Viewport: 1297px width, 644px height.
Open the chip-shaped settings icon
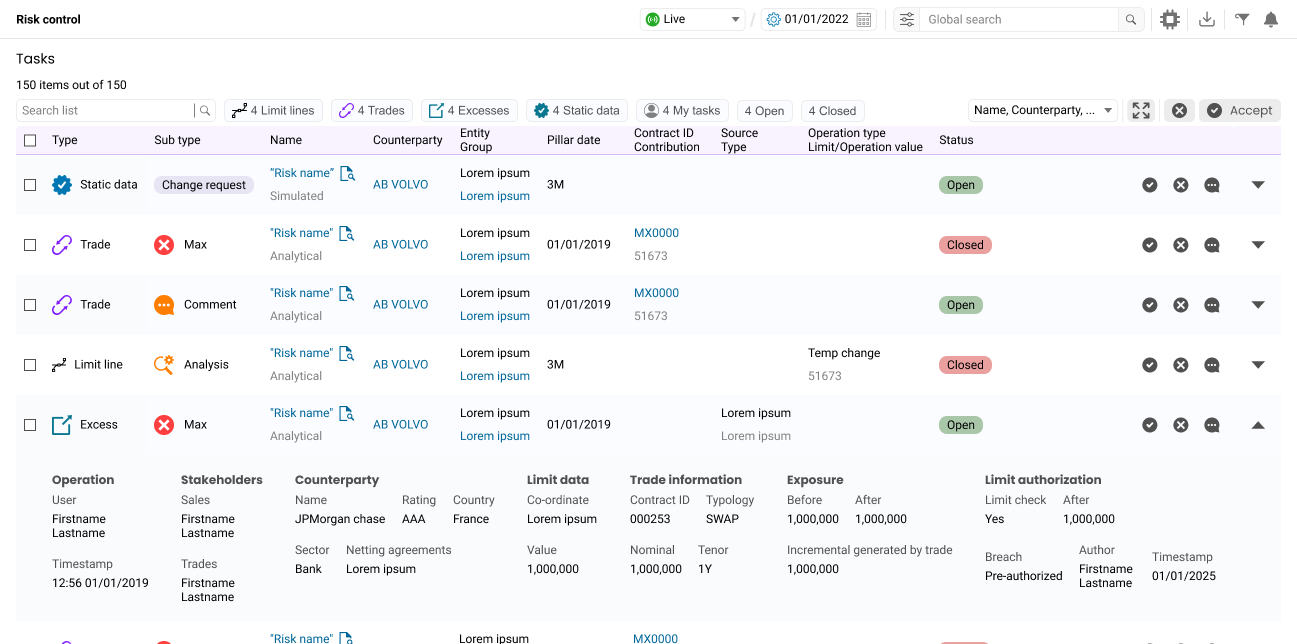[x=1169, y=19]
